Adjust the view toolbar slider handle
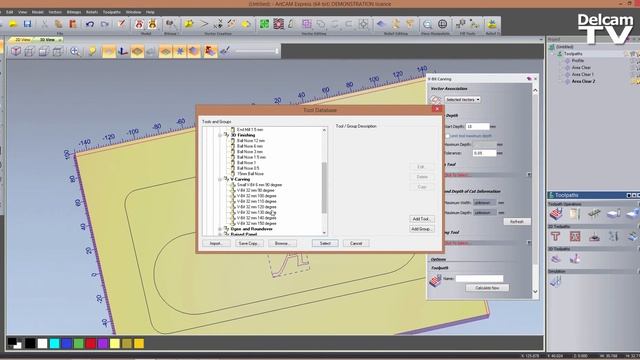This screenshot has height=360, width=640. point(276,51)
